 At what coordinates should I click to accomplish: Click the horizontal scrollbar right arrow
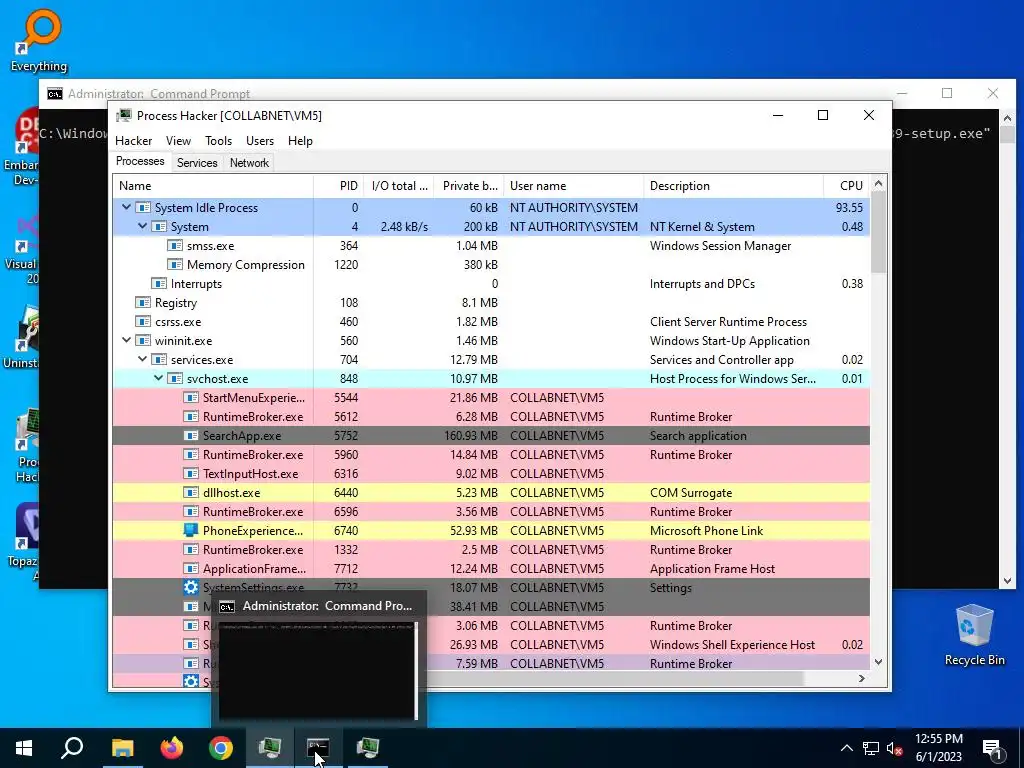[x=861, y=679]
